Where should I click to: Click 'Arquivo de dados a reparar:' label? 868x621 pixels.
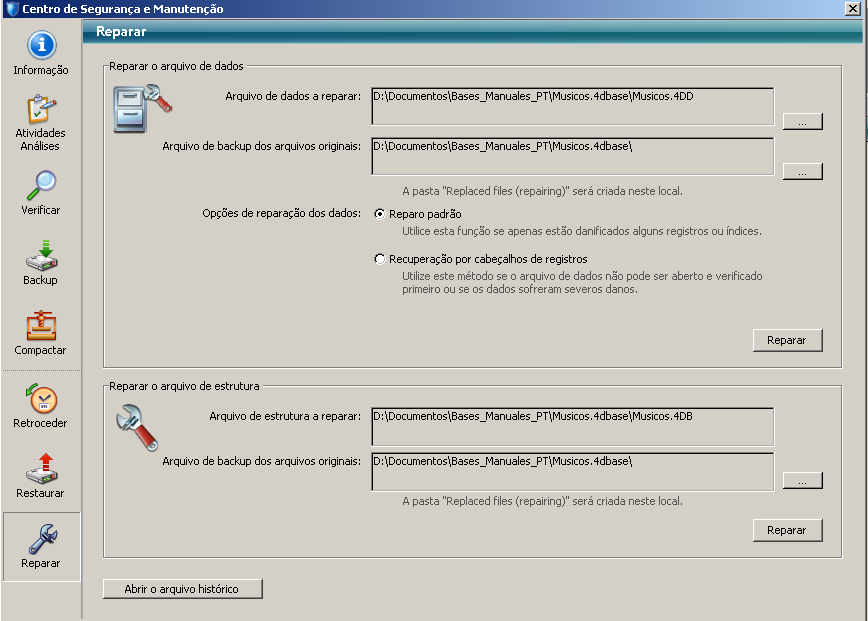pos(293,96)
